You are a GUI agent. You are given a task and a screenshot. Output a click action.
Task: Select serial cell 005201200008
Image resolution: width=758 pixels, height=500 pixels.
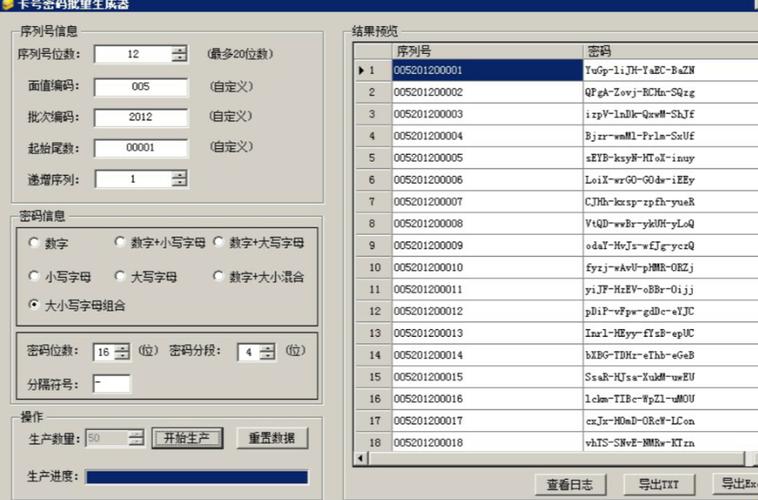pyautogui.click(x=487, y=223)
